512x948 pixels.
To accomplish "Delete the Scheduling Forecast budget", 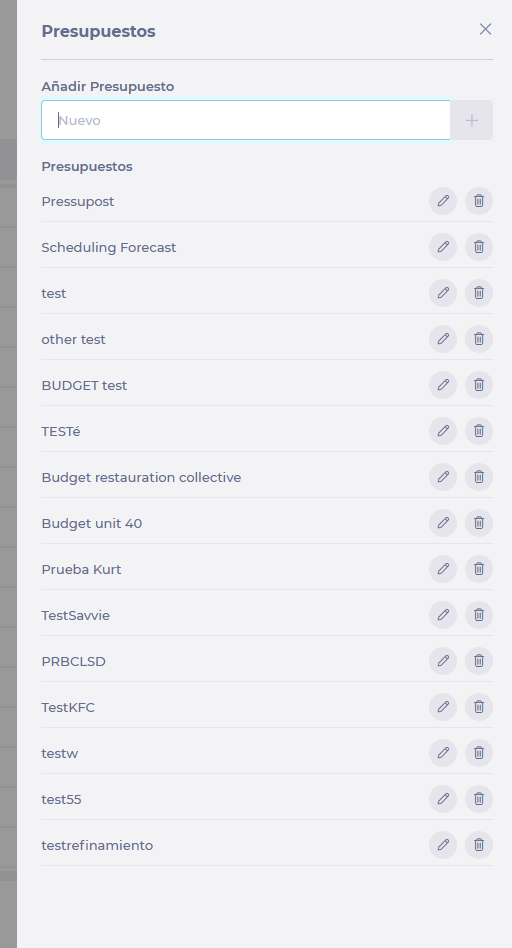I will [479, 247].
